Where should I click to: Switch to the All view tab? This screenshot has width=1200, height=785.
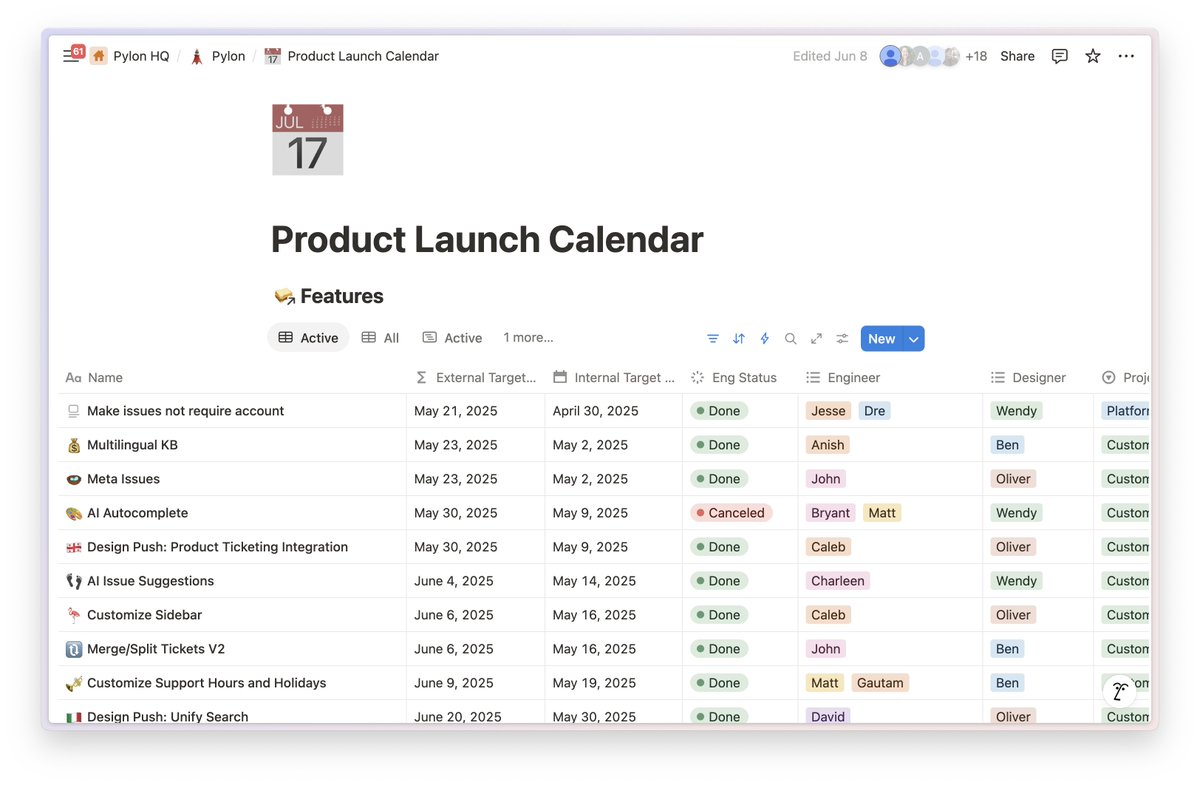coord(380,338)
